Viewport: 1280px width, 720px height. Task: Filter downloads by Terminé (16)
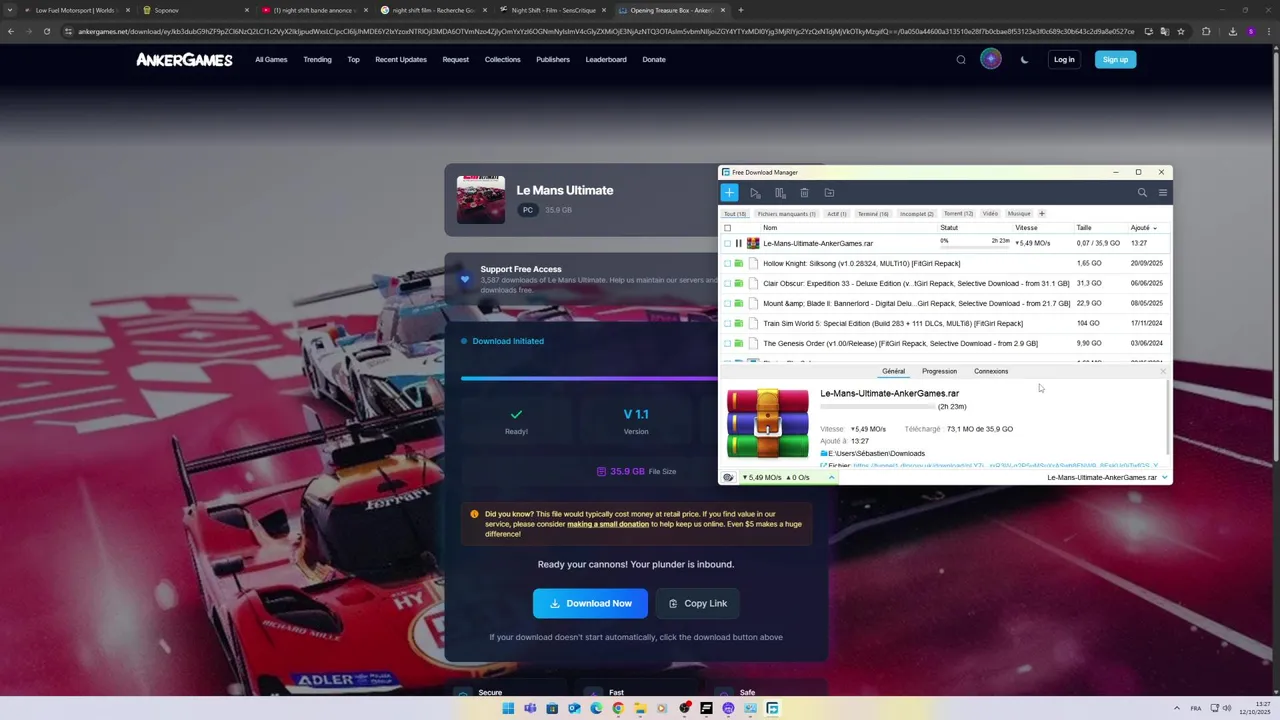coord(873,213)
